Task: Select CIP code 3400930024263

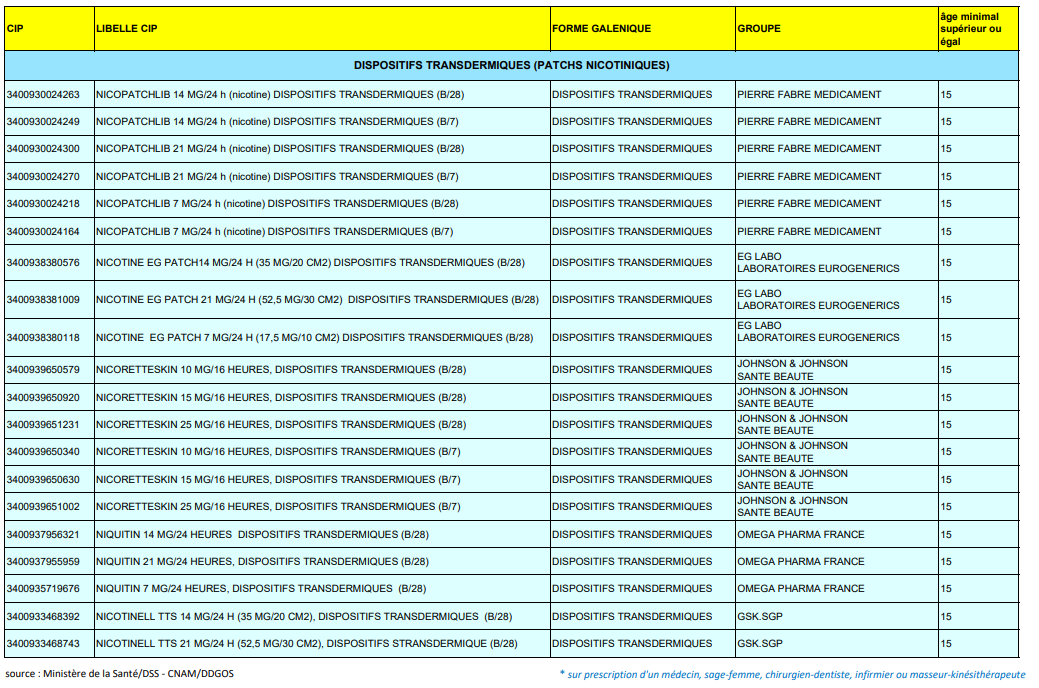Action: tap(43, 95)
